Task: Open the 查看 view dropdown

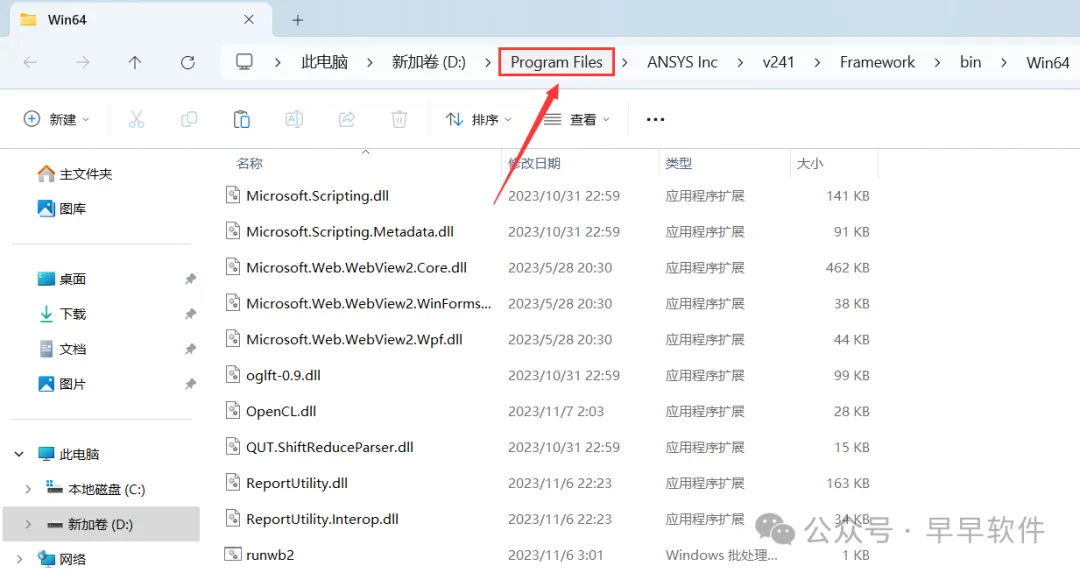Action: pyautogui.click(x=577, y=119)
